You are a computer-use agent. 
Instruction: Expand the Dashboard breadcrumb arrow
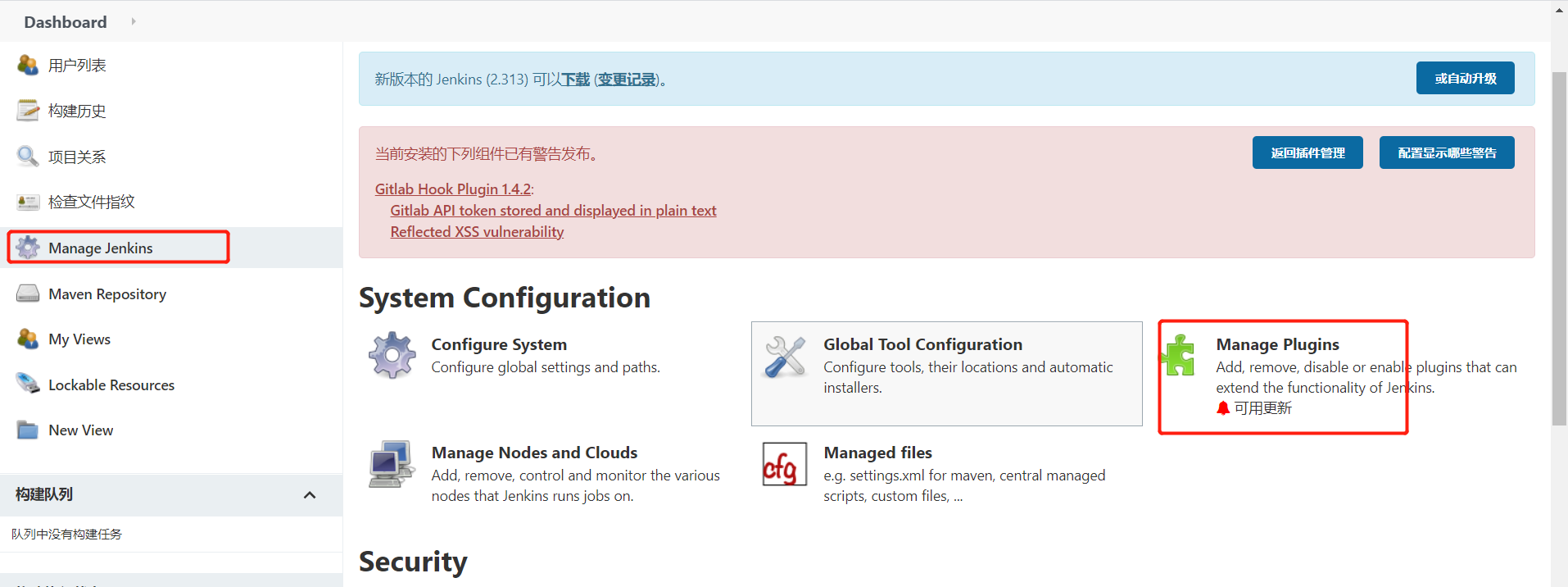pyautogui.click(x=134, y=21)
